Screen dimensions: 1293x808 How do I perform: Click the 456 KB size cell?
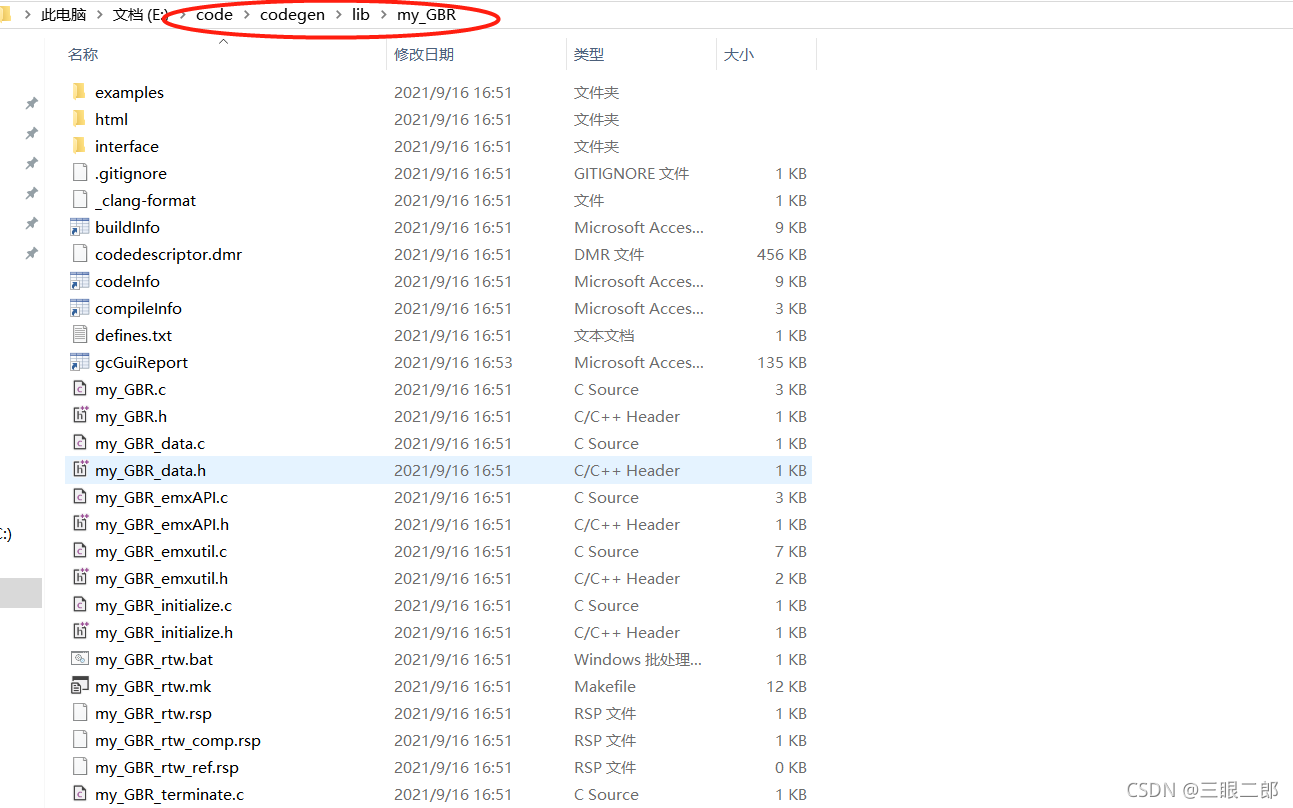(x=782, y=254)
